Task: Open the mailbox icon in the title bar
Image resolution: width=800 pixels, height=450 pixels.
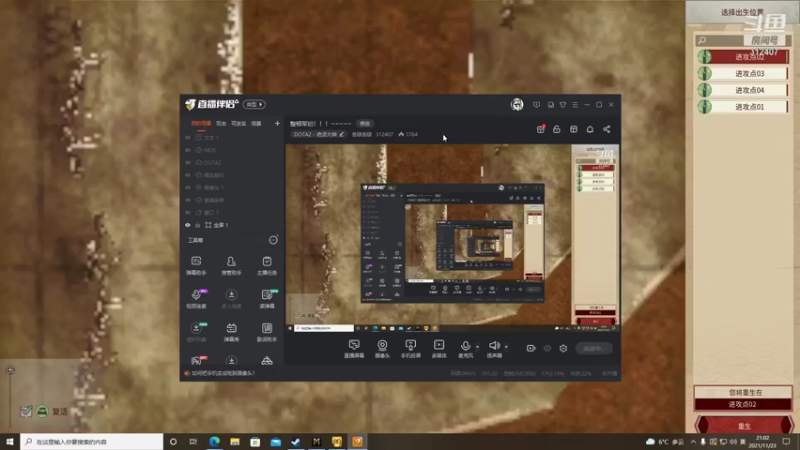Action: point(551,105)
